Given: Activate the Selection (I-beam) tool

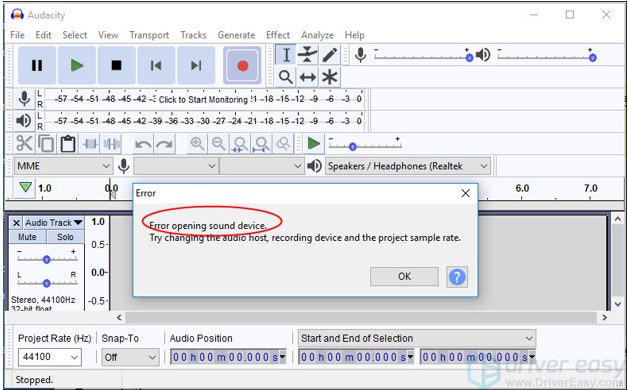Looking at the screenshot, I should click(286, 55).
